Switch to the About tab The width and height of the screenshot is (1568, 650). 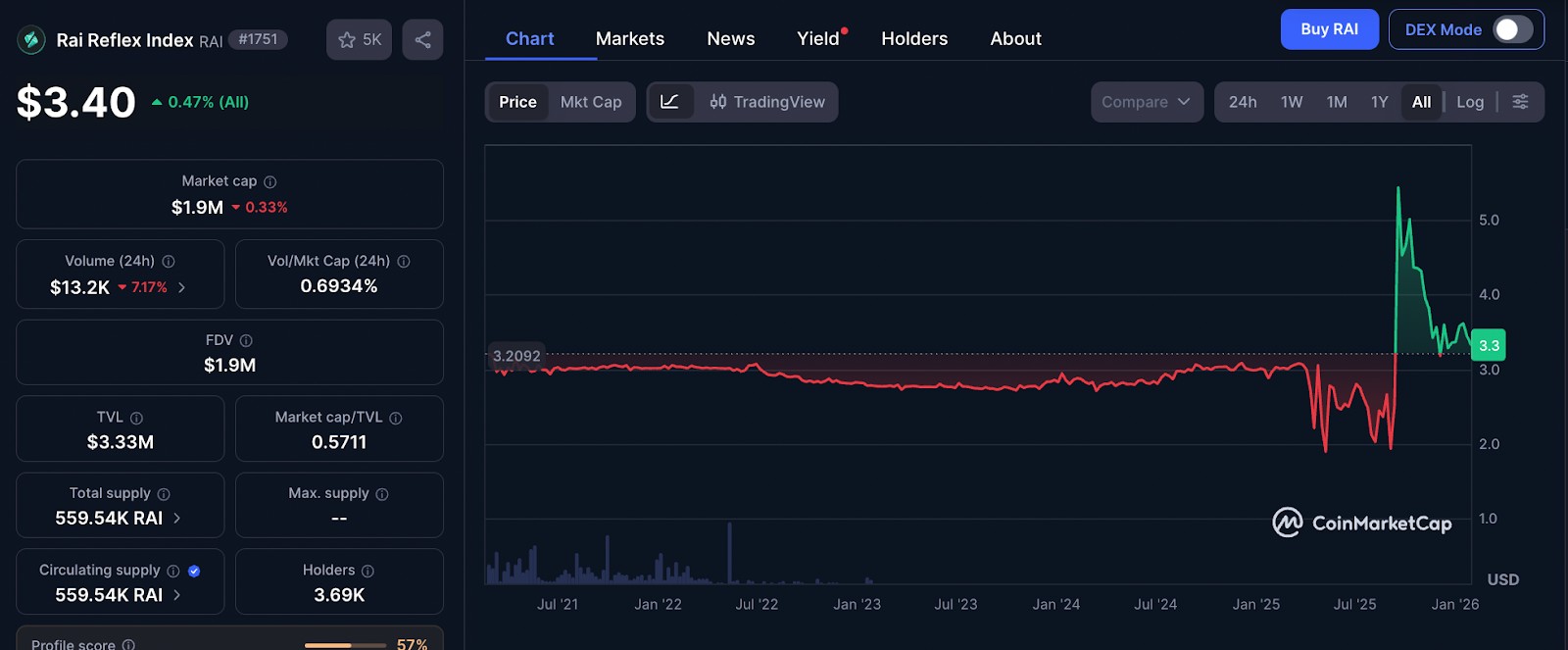(x=1015, y=38)
